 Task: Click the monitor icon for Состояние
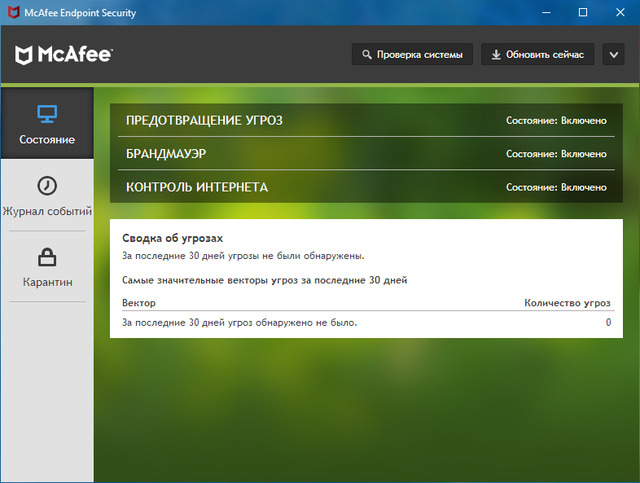click(47, 113)
